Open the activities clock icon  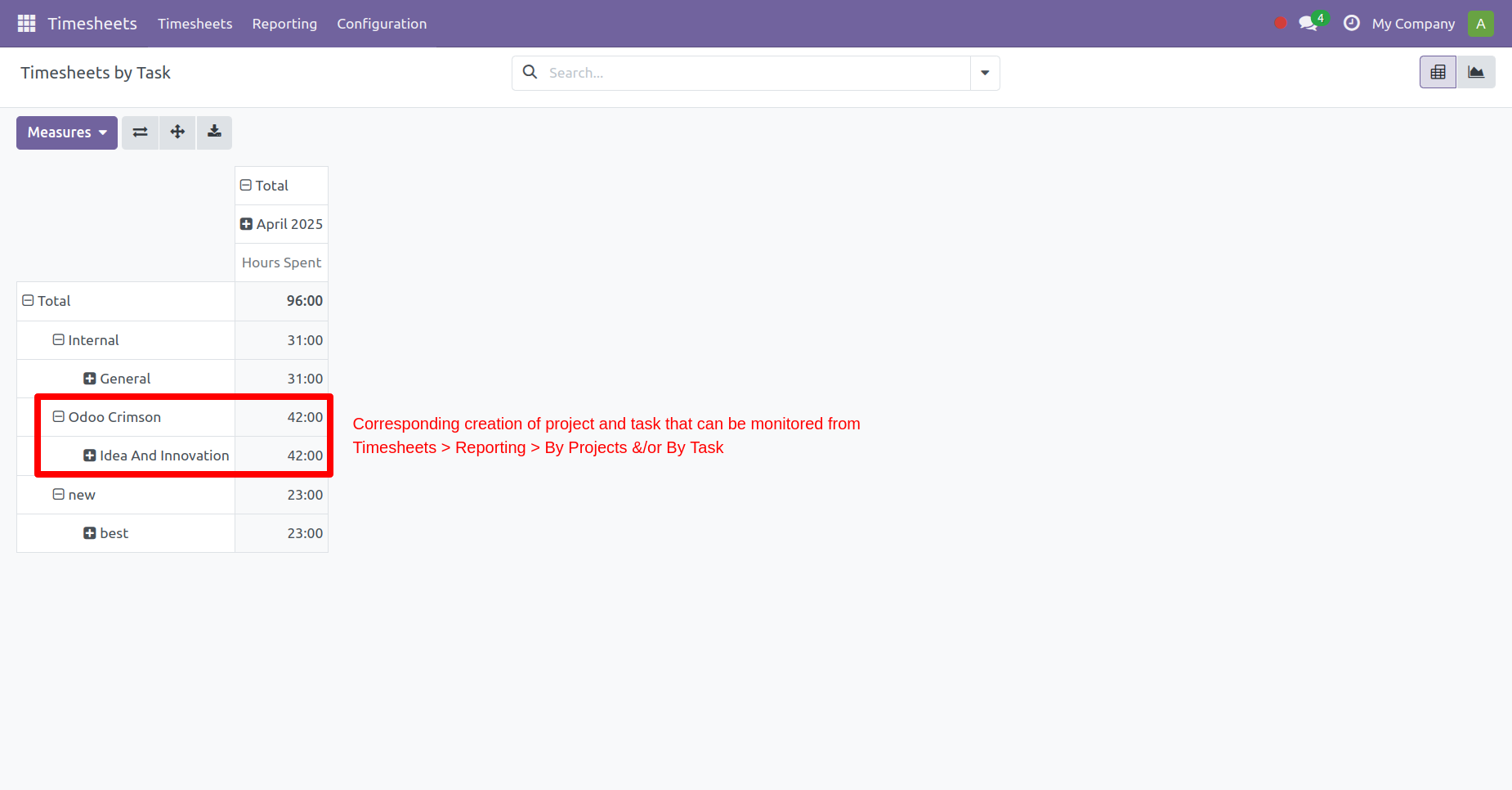(1352, 24)
